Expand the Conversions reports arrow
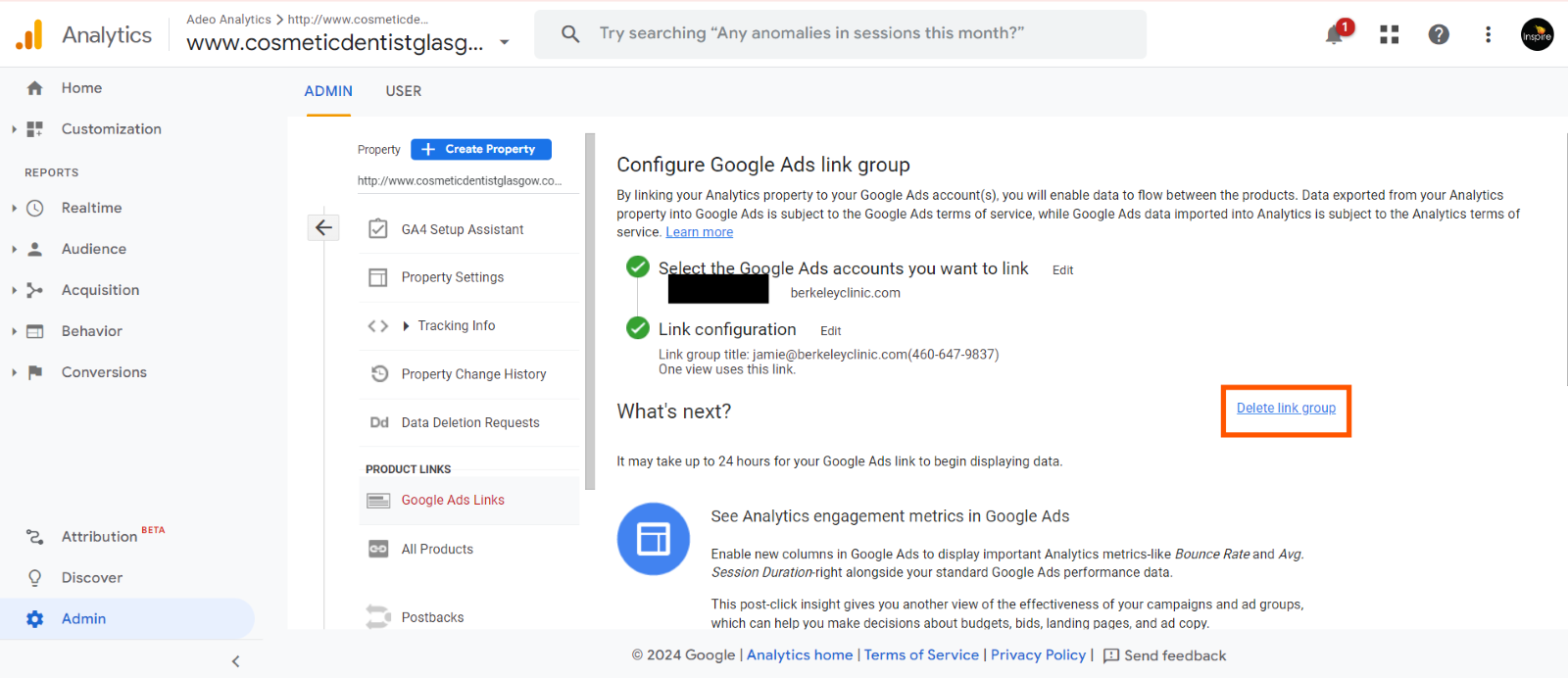The height and width of the screenshot is (678, 1568). [14, 372]
